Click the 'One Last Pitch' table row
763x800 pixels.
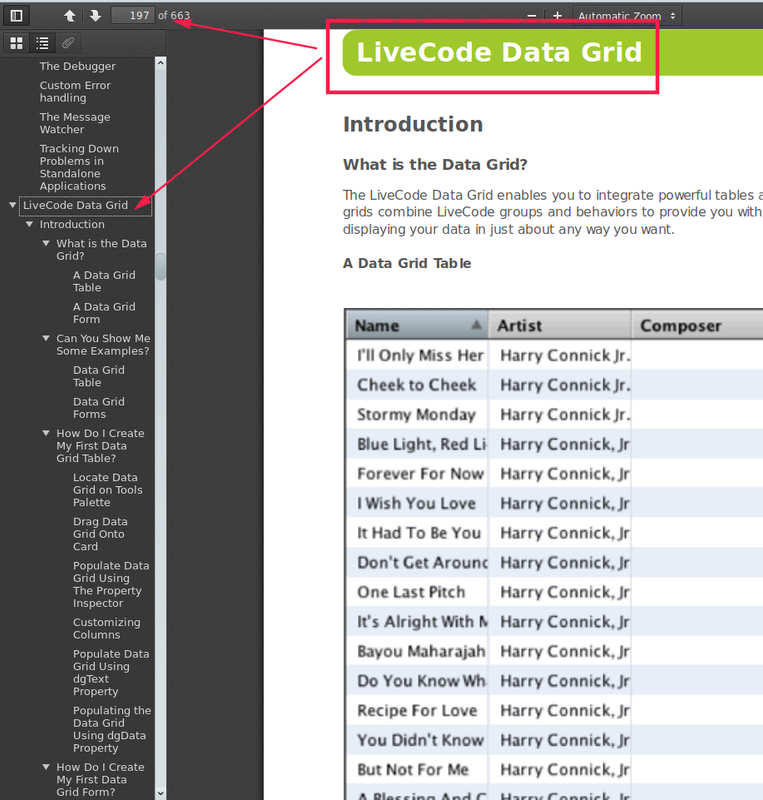[x=554, y=592]
